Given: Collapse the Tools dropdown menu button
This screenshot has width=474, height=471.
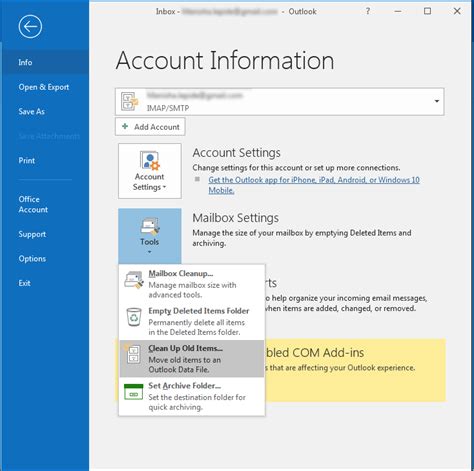Looking at the screenshot, I should coord(150,236).
